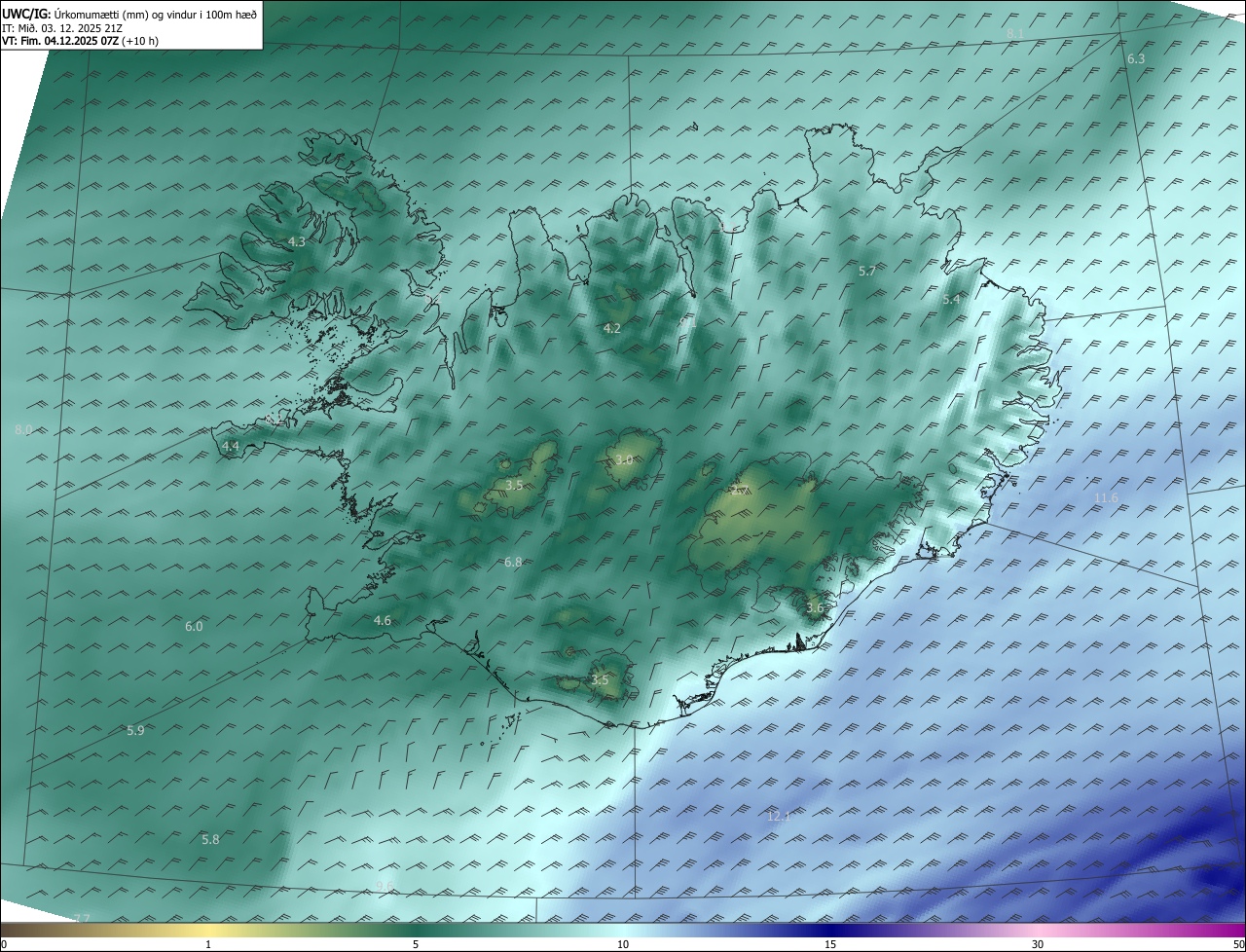This screenshot has width=1246, height=952.
Task: Click the 4.6 value label on the map
Action: 383,621
